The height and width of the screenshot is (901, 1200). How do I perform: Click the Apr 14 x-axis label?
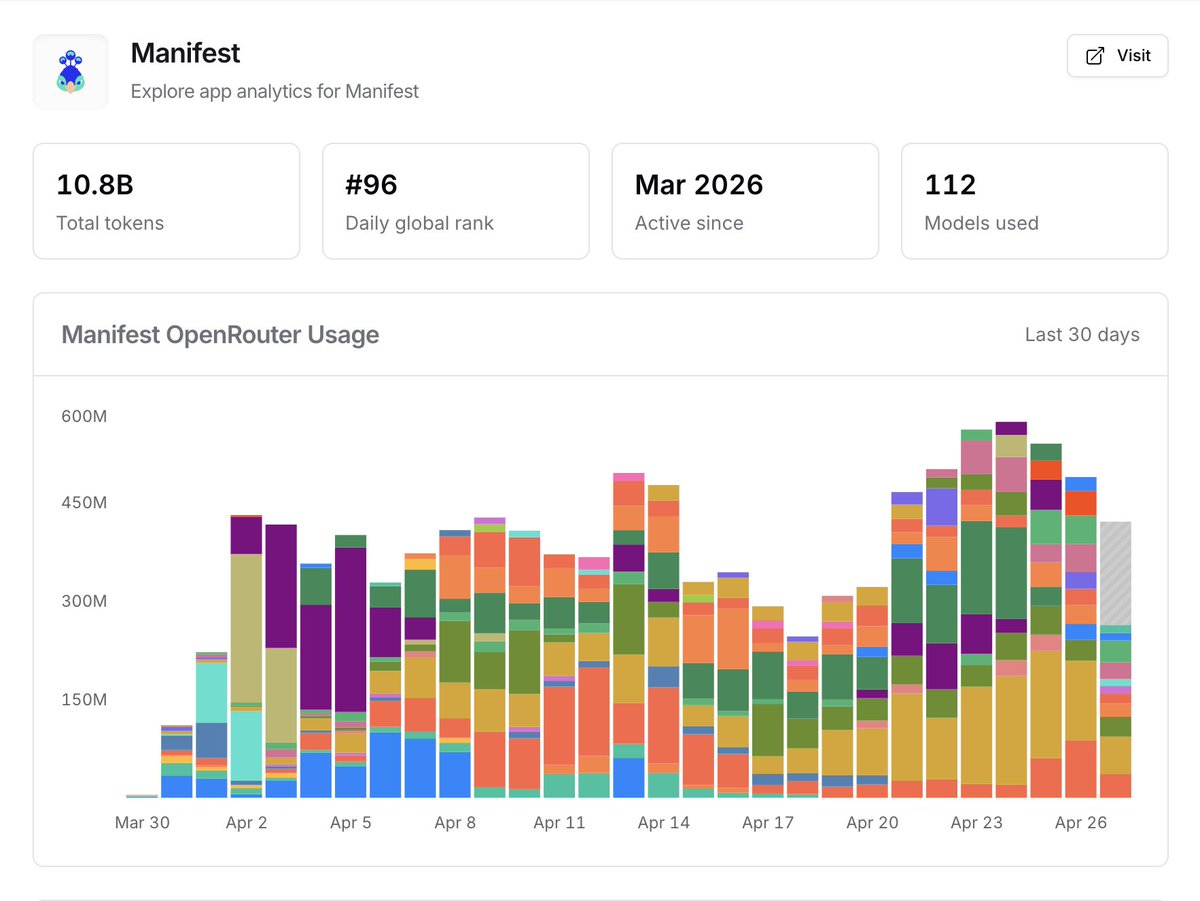(x=664, y=823)
